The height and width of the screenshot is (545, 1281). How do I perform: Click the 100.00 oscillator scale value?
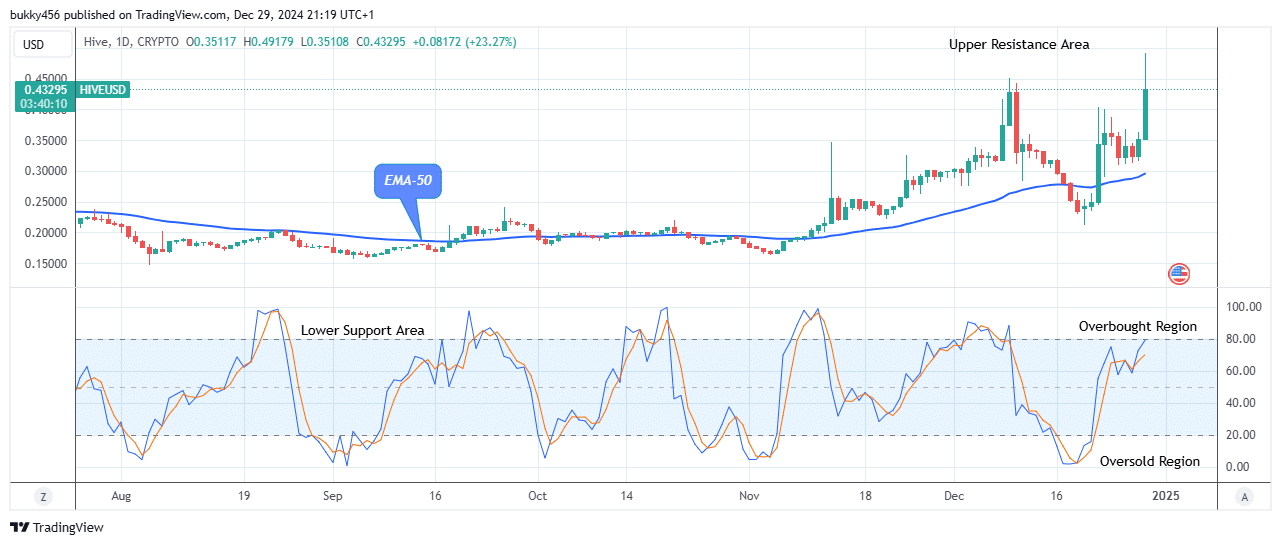[x=1243, y=307]
